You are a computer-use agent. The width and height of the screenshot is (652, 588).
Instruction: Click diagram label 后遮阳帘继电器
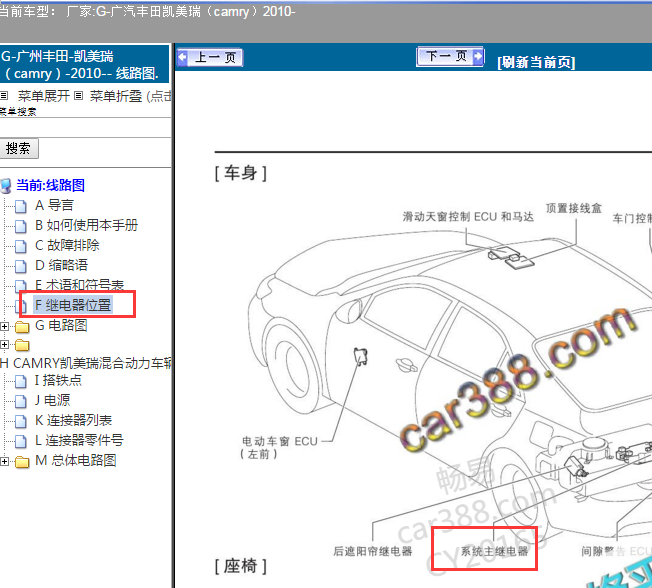coord(373,551)
